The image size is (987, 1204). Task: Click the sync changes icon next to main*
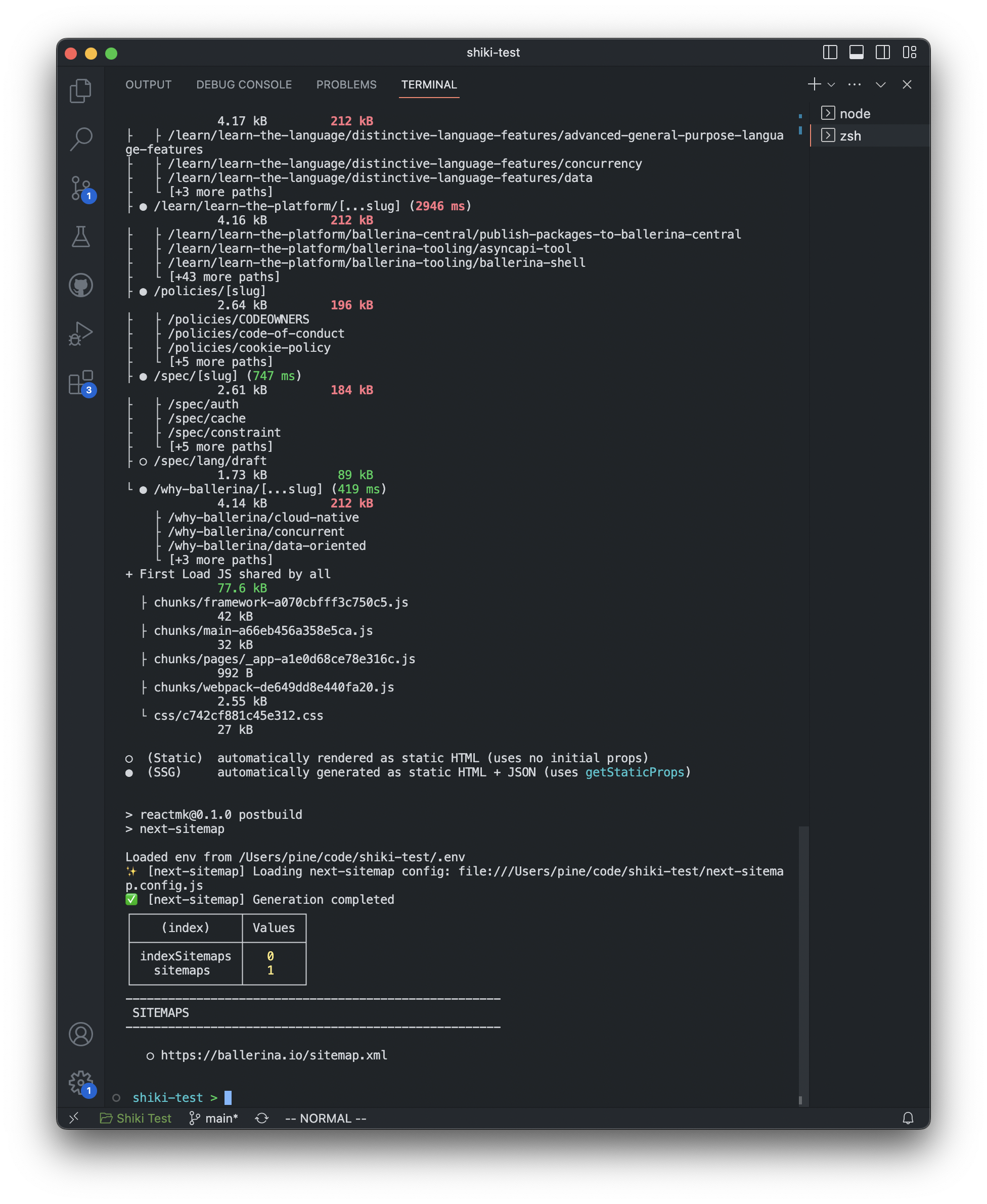tap(262, 1118)
